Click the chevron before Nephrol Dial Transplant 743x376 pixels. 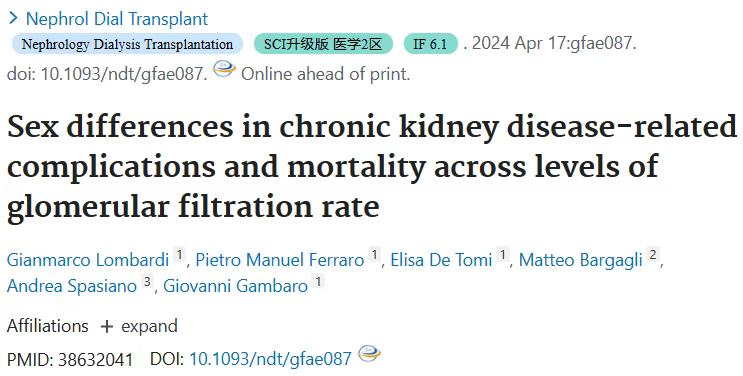[x=13, y=18]
